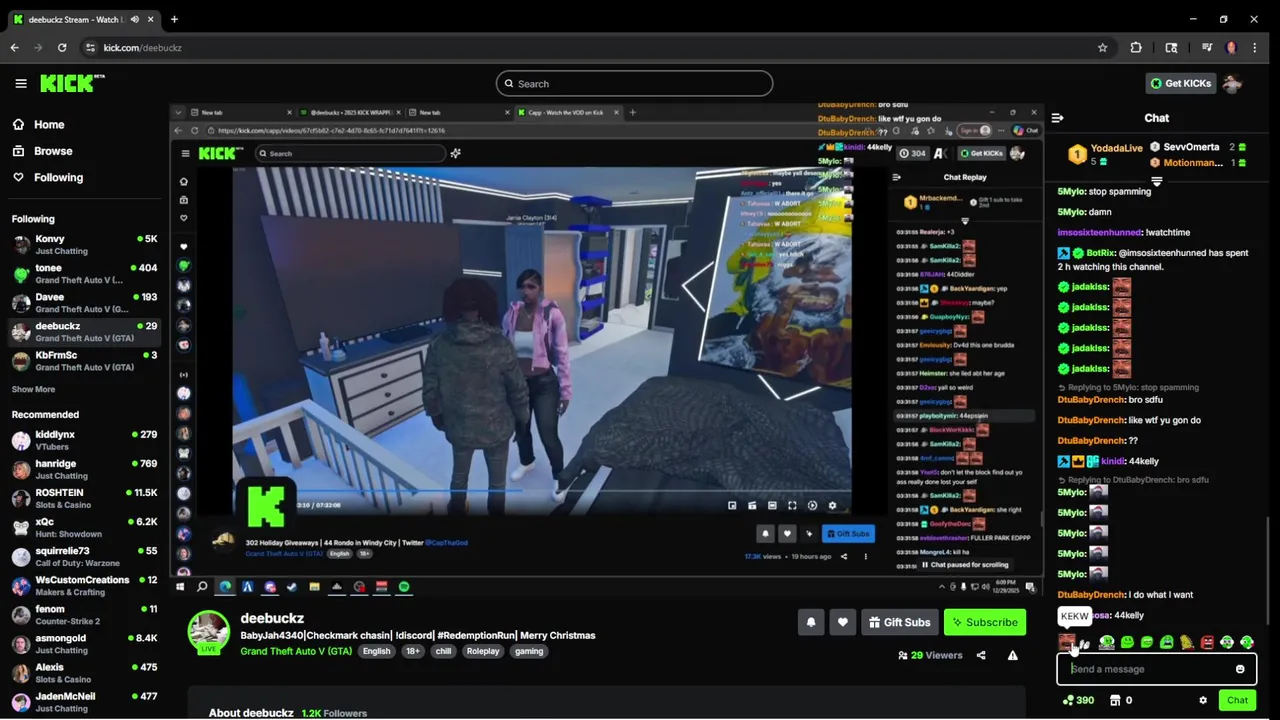Open asmongold recommended channel
Image resolution: width=1280 pixels, height=720 pixels.
click(84, 644)
